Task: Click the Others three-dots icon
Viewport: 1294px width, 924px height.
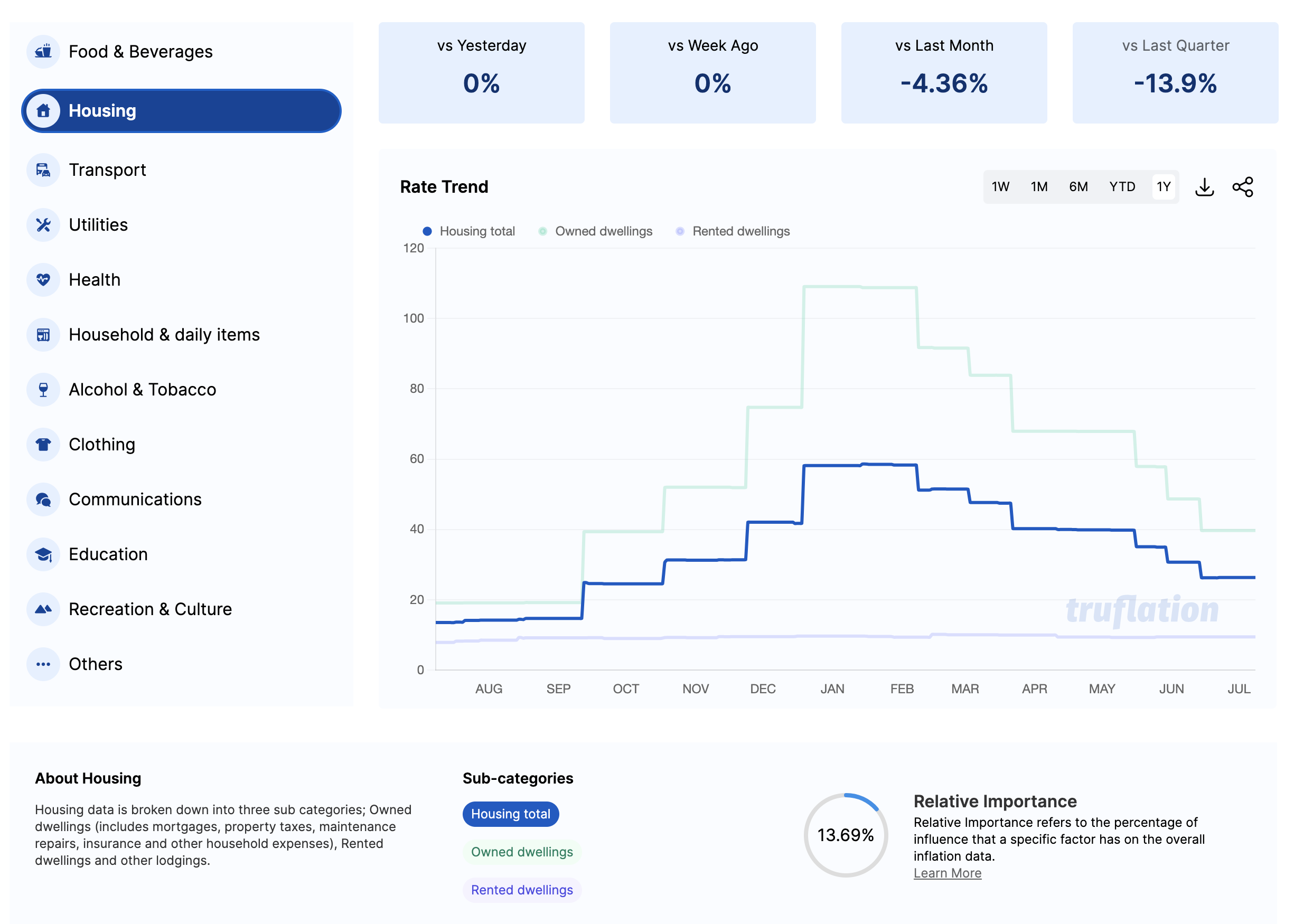Action: [x=43, y=664]
